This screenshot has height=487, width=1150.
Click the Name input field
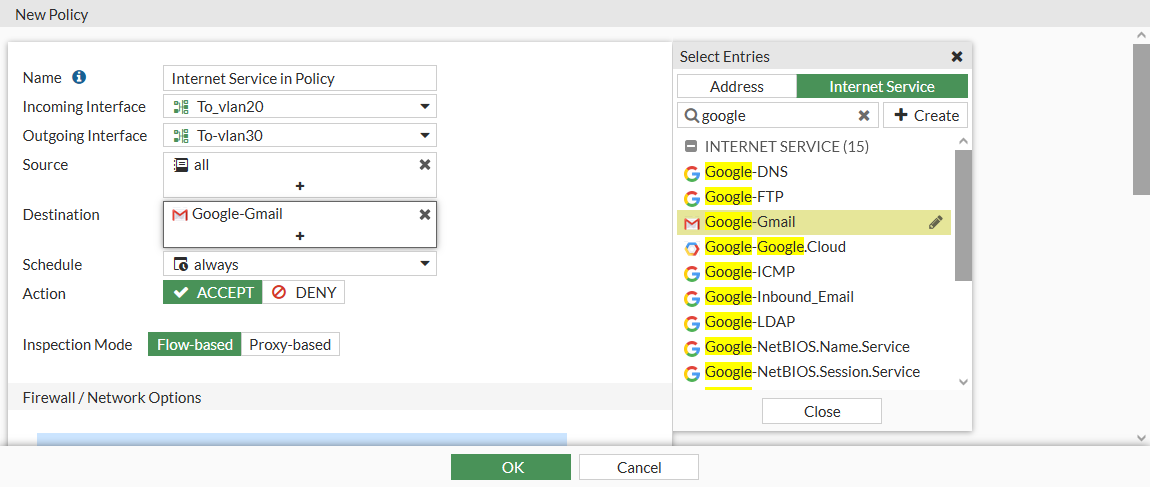pyautogui.click(x=300, y=78)
